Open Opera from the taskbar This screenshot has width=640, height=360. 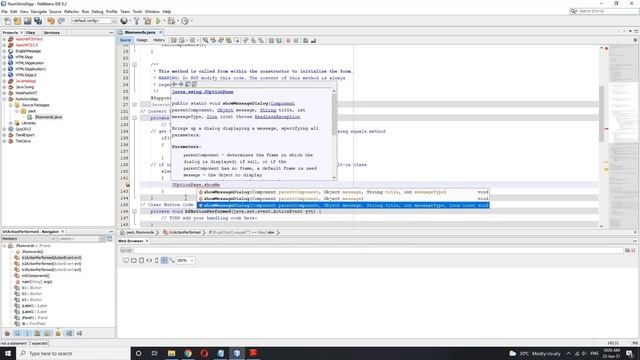click(x=204, y=353)
